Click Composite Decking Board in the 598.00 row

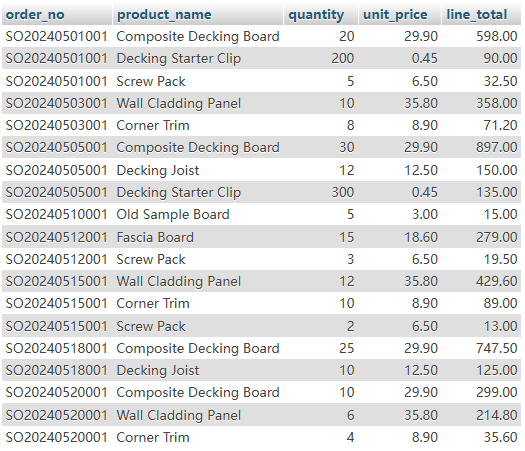click(x=198, y=36)
